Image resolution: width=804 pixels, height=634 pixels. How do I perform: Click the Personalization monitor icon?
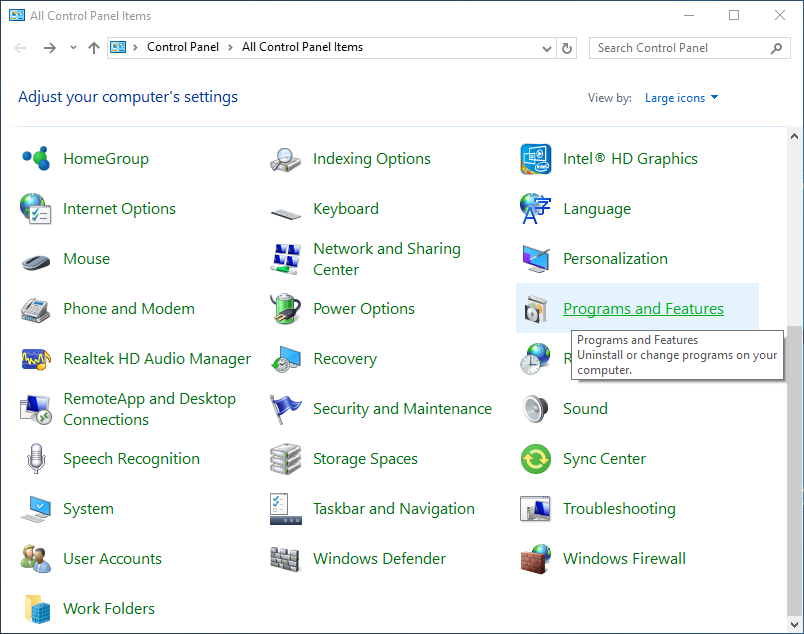point(536,259)
